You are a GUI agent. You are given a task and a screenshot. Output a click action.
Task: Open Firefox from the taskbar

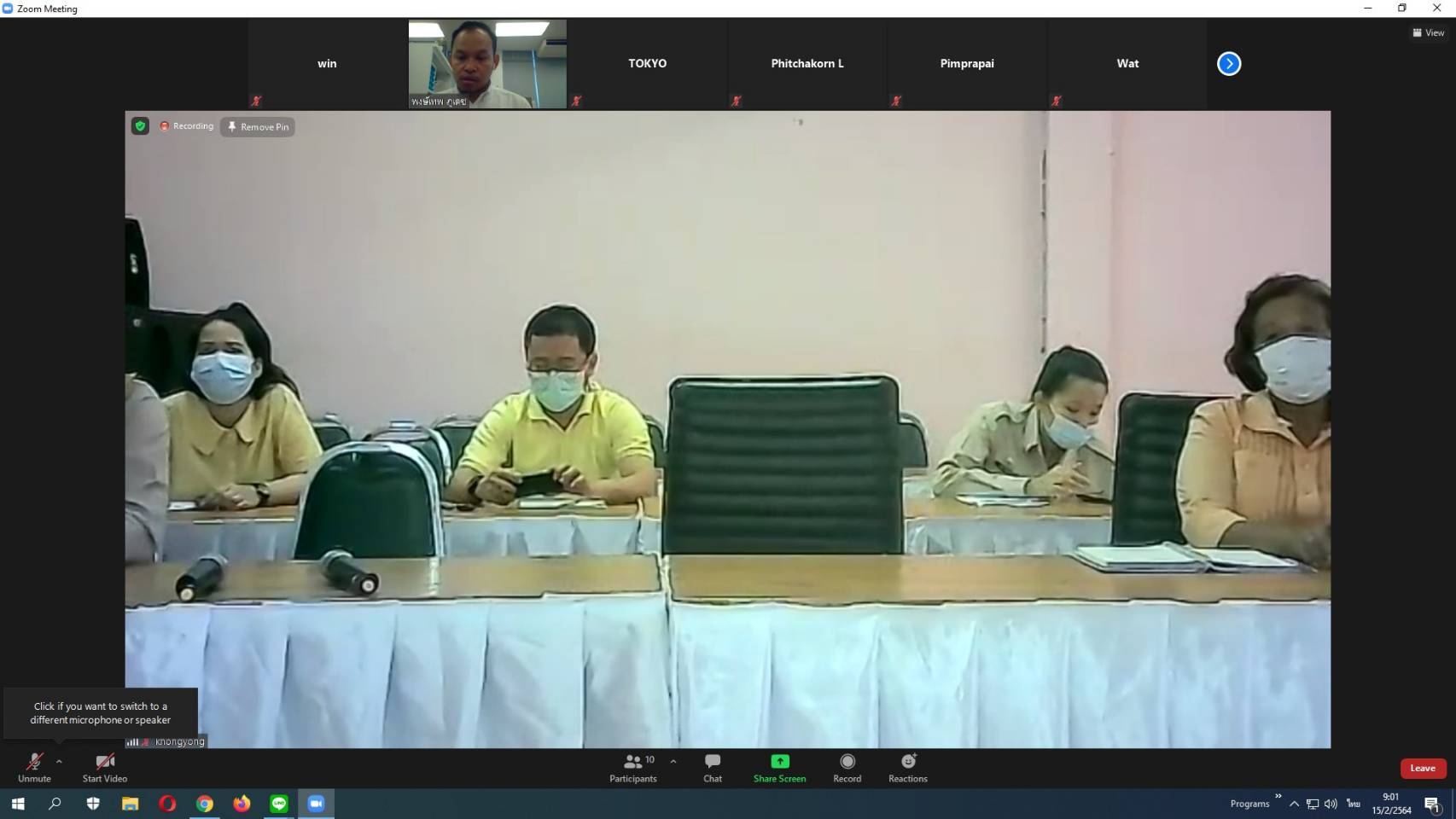(242, 804)
